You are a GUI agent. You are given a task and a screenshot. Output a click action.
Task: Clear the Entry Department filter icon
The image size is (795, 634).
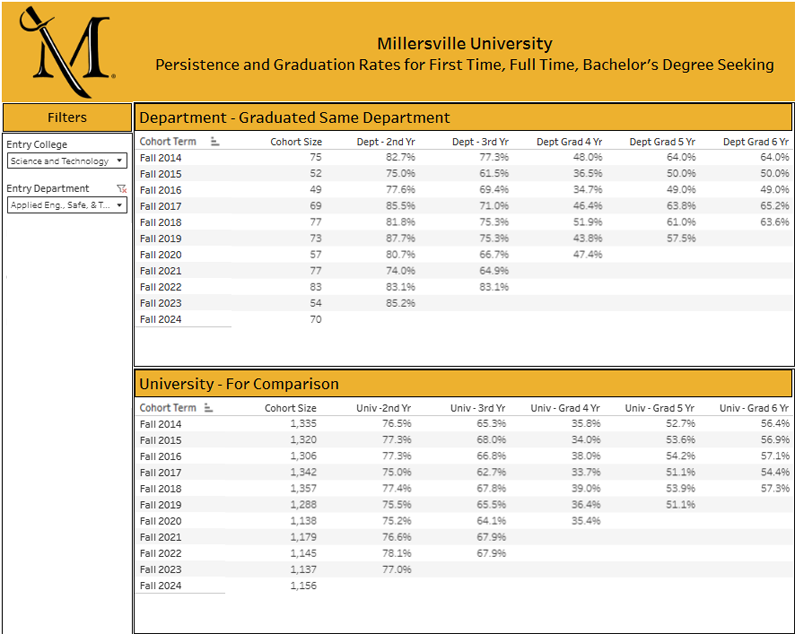(122, 189)
